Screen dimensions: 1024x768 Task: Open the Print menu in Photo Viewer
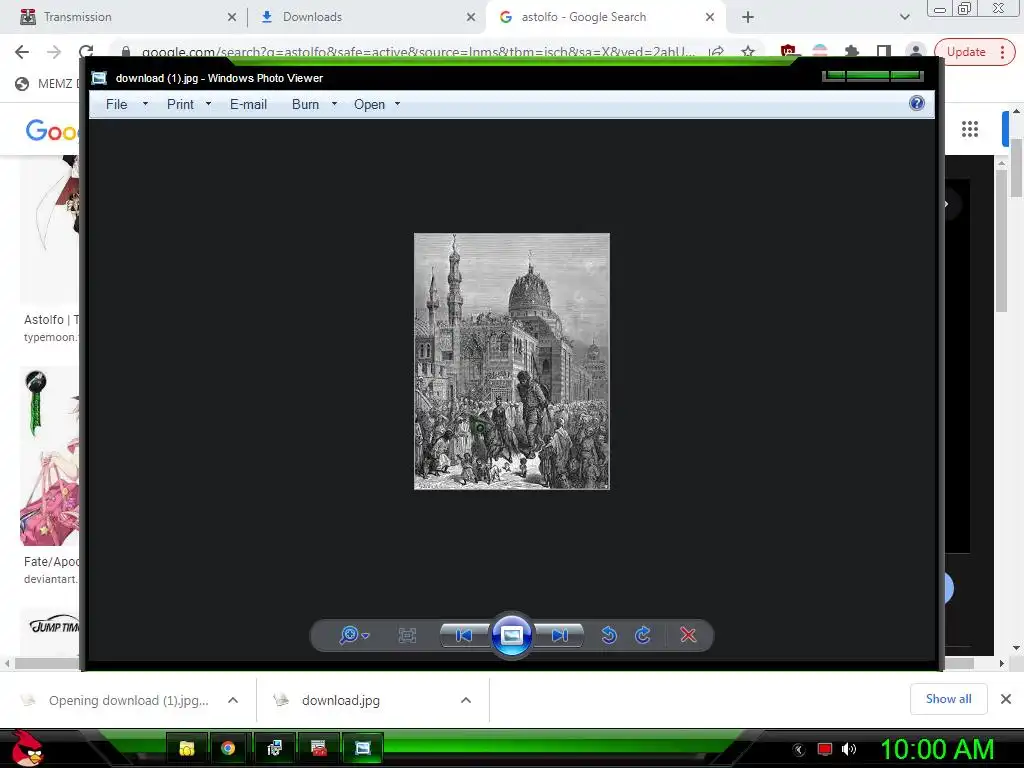click(180, 104)
